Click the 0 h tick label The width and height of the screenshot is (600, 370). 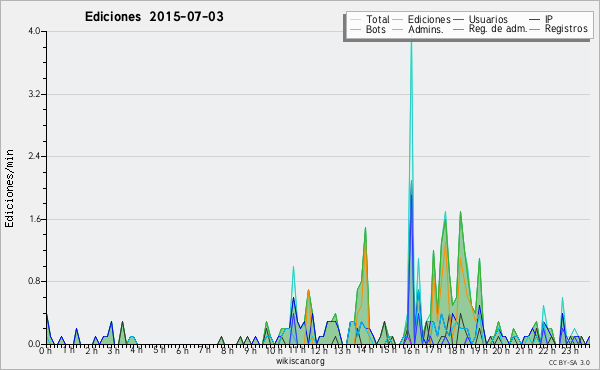click(x=45, y=350)
